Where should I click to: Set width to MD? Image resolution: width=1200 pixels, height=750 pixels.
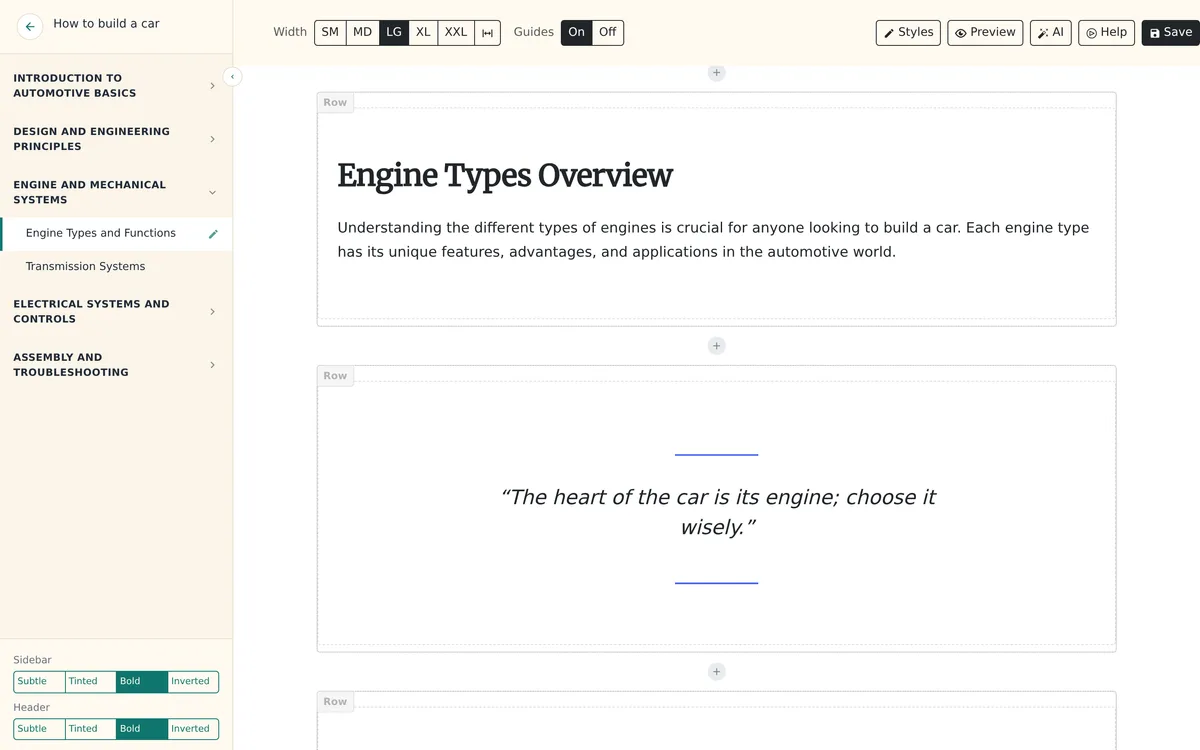(362, 32)
